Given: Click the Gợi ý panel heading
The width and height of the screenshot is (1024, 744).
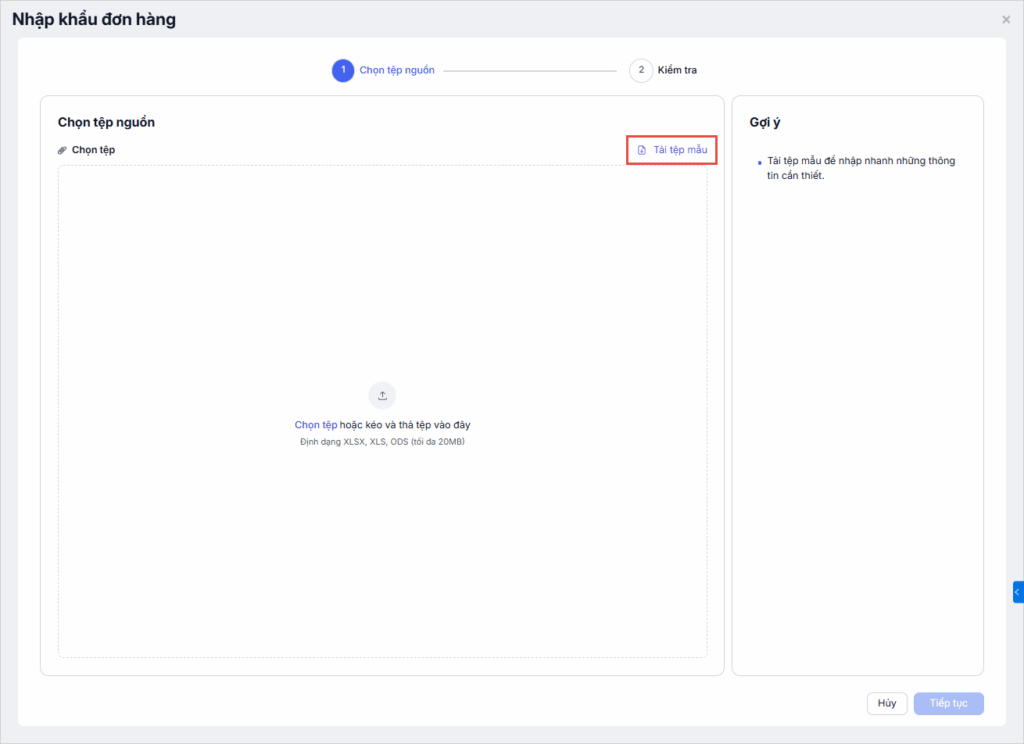Looking at the screenshot, I should (x=765, y=122).
